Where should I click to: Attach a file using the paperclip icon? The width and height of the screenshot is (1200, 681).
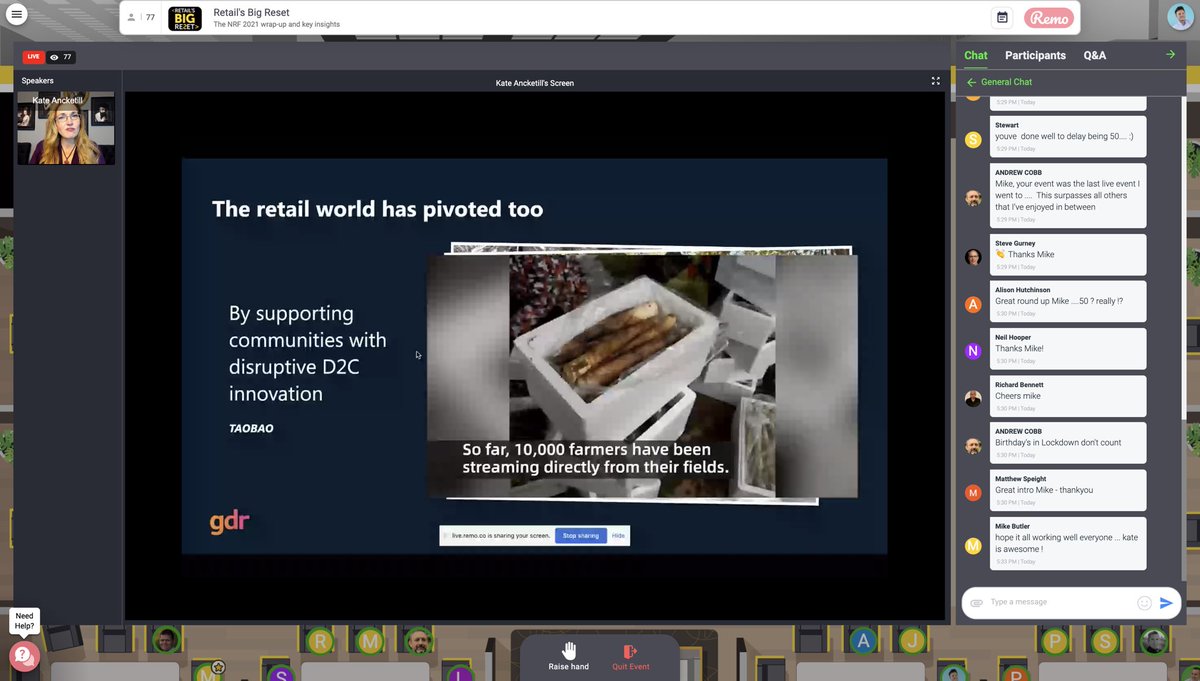977,603
